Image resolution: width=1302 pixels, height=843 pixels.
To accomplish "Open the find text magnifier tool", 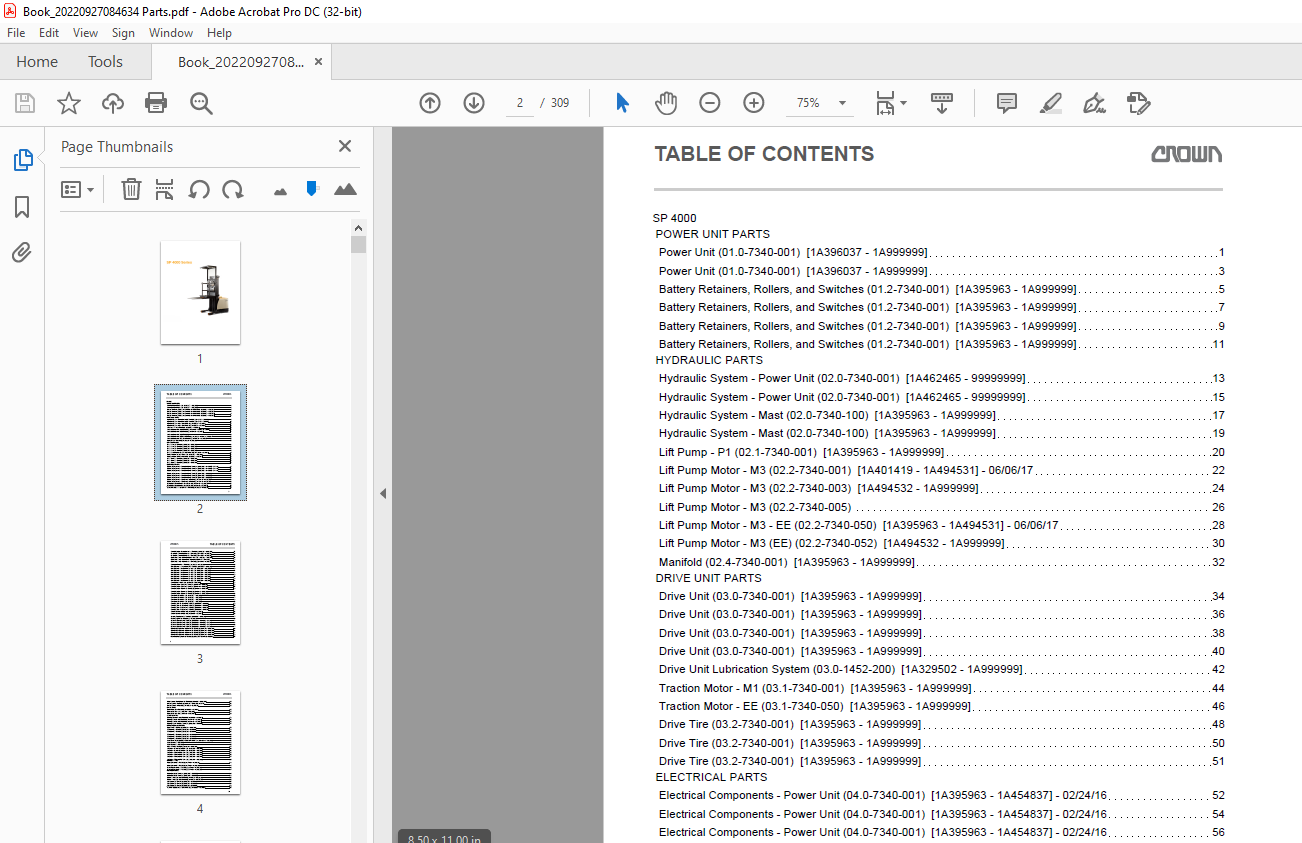I will pos(202,103).
